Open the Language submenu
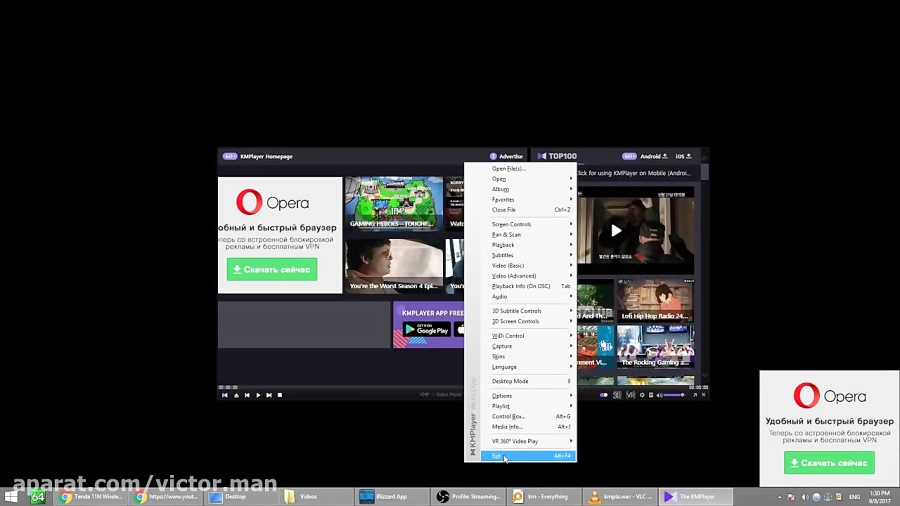This screenshot has width=900, height=506. point(527,367)
